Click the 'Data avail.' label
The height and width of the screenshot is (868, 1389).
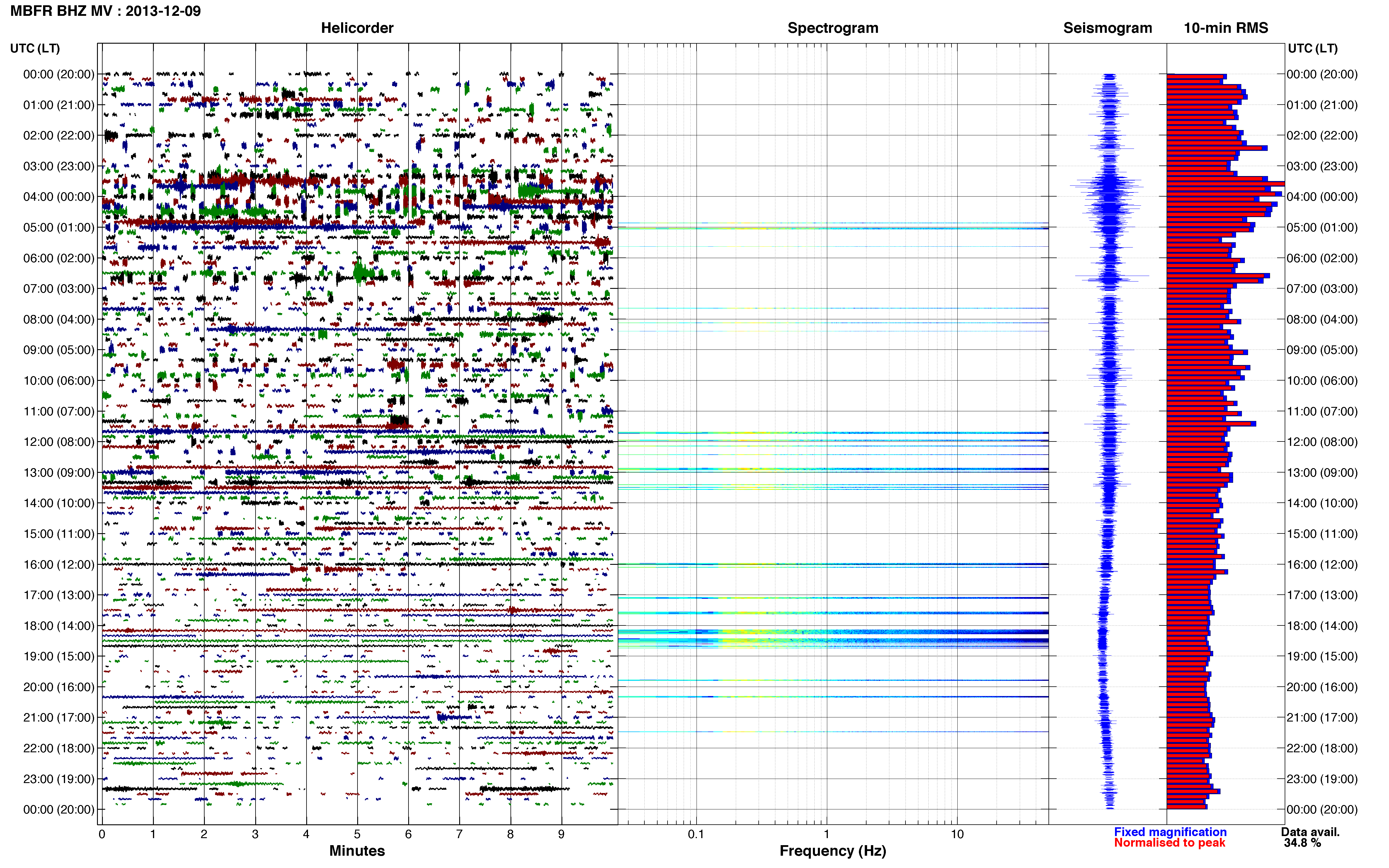click(1310, 832)
